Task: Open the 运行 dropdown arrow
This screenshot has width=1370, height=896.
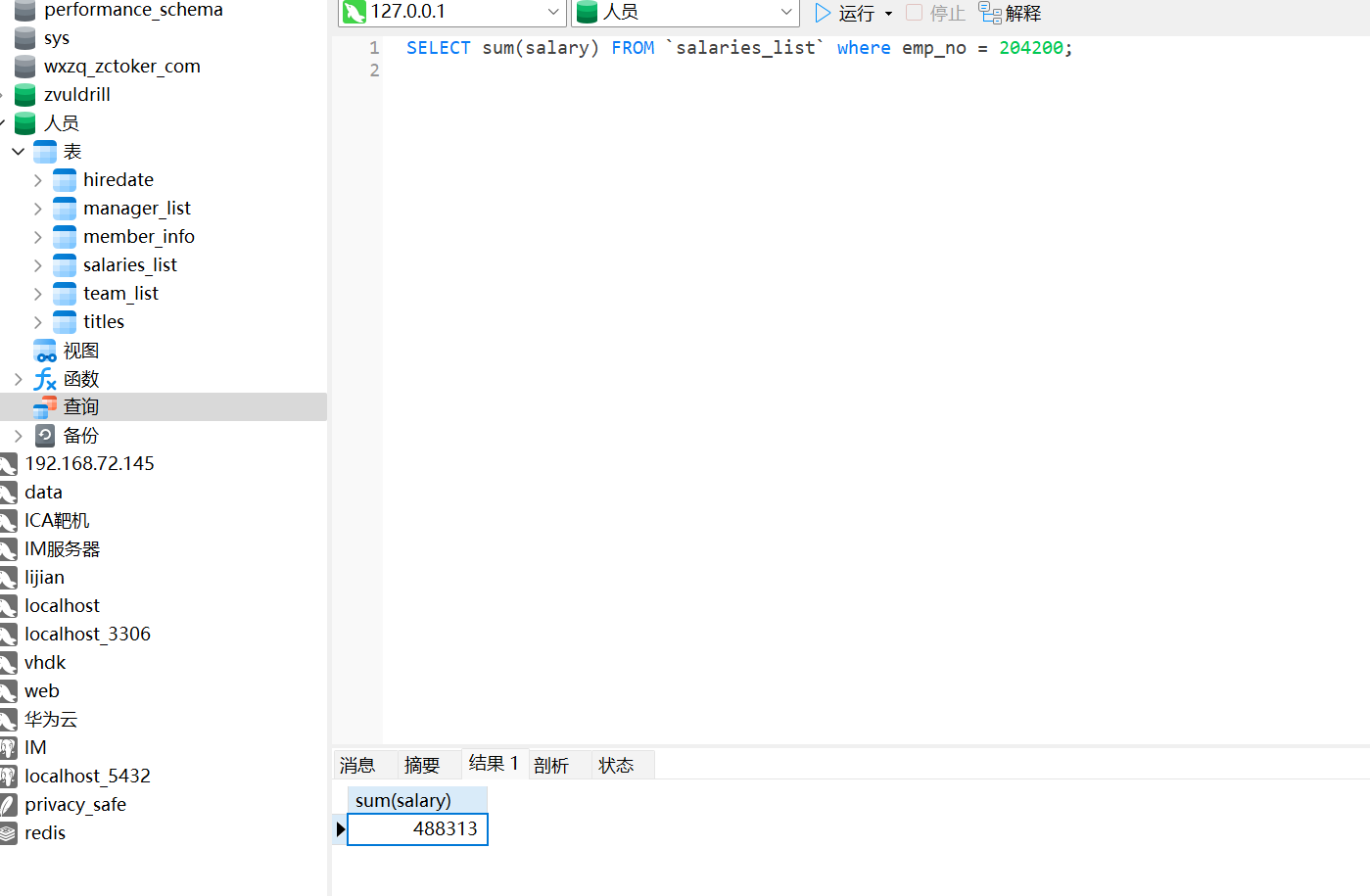Action: (x=888, y=14)
